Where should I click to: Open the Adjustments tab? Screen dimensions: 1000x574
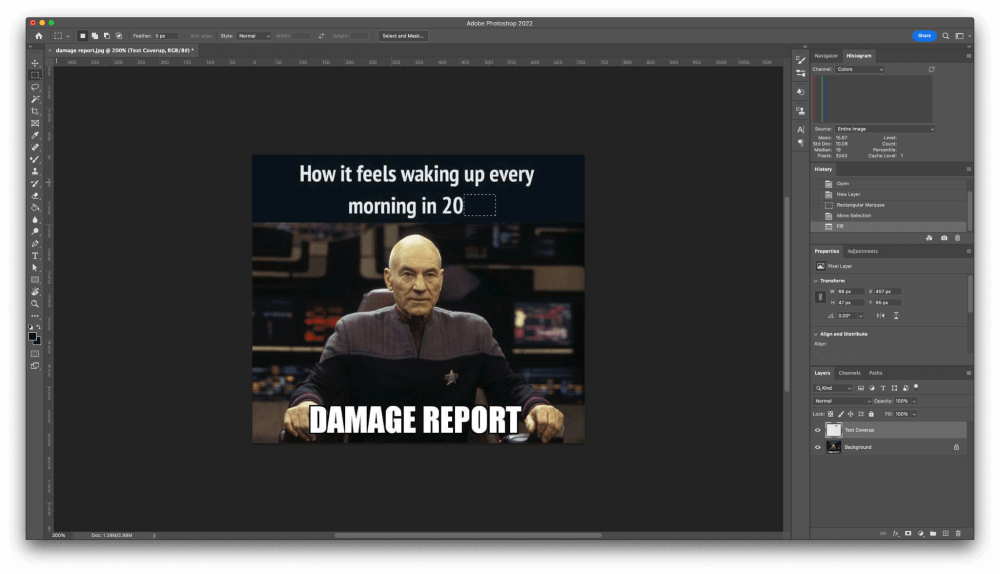click(862, 251)
